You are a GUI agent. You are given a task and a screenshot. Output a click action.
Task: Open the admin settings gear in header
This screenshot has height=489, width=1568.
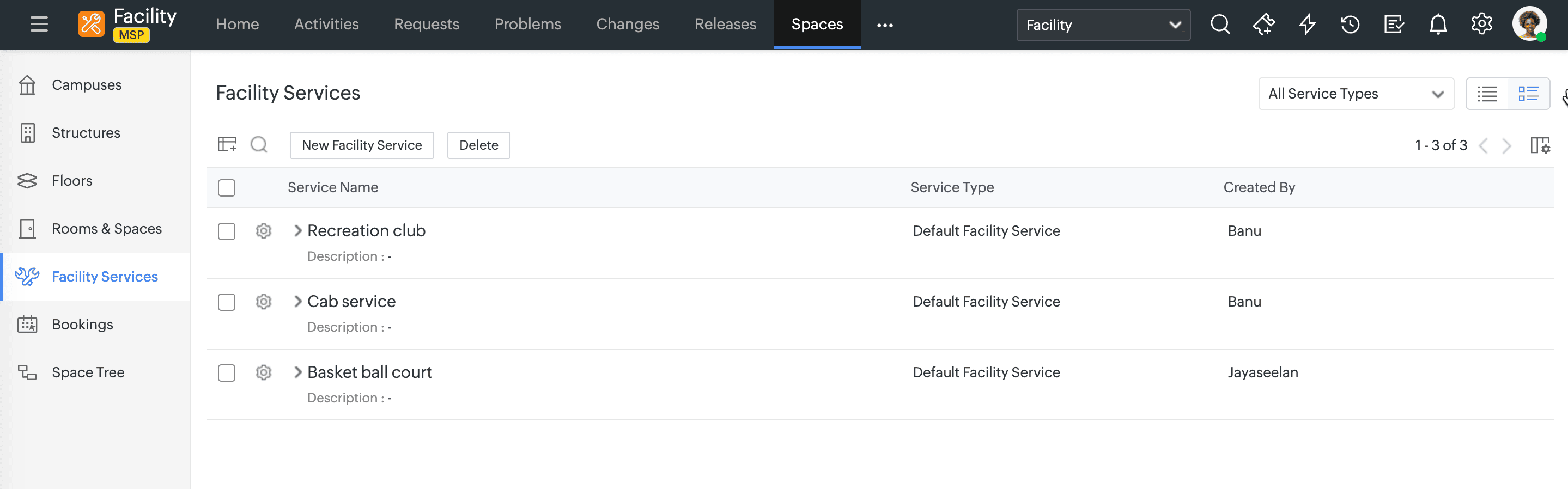click(1481, 25)
